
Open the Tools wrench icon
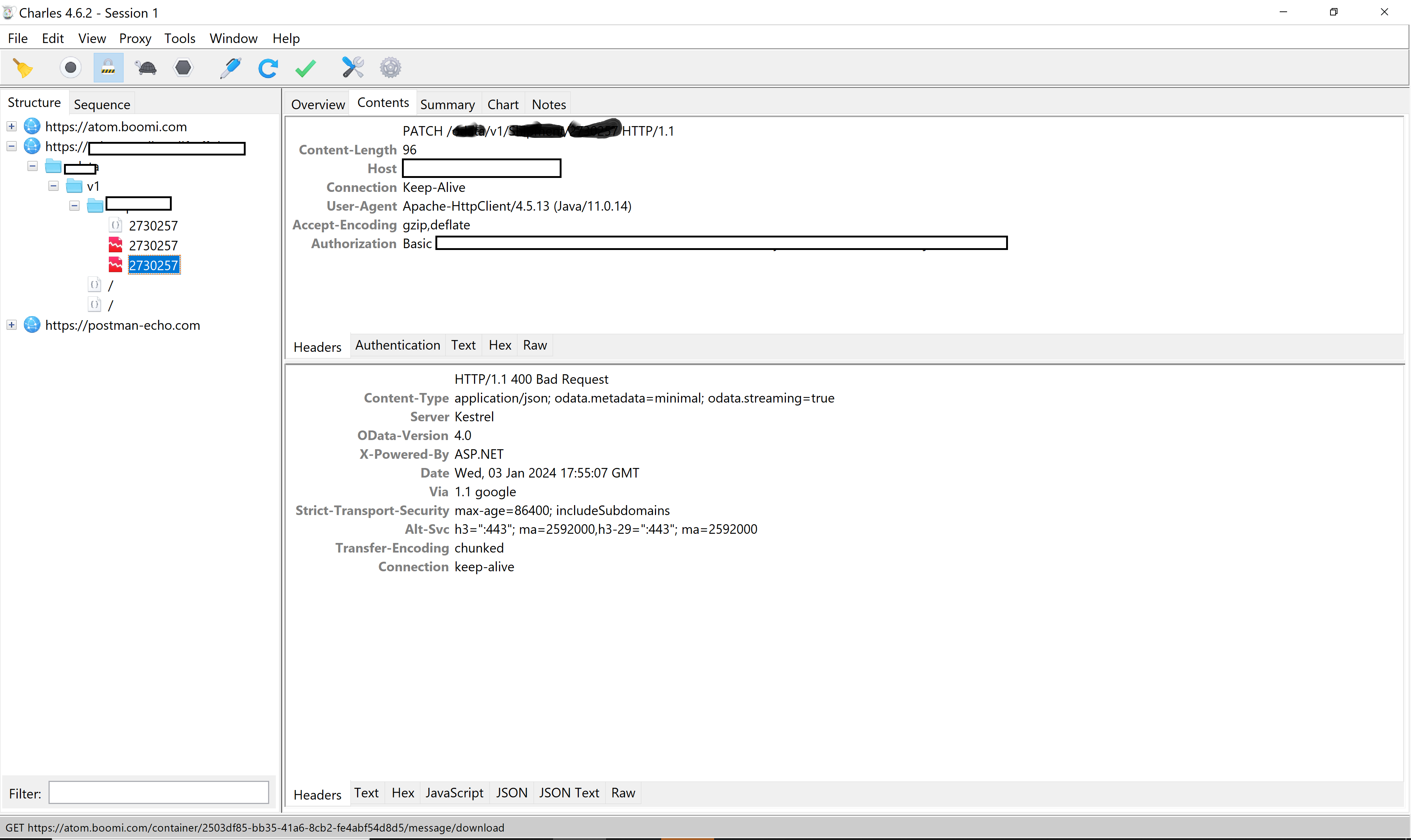[x=352, y=67]
